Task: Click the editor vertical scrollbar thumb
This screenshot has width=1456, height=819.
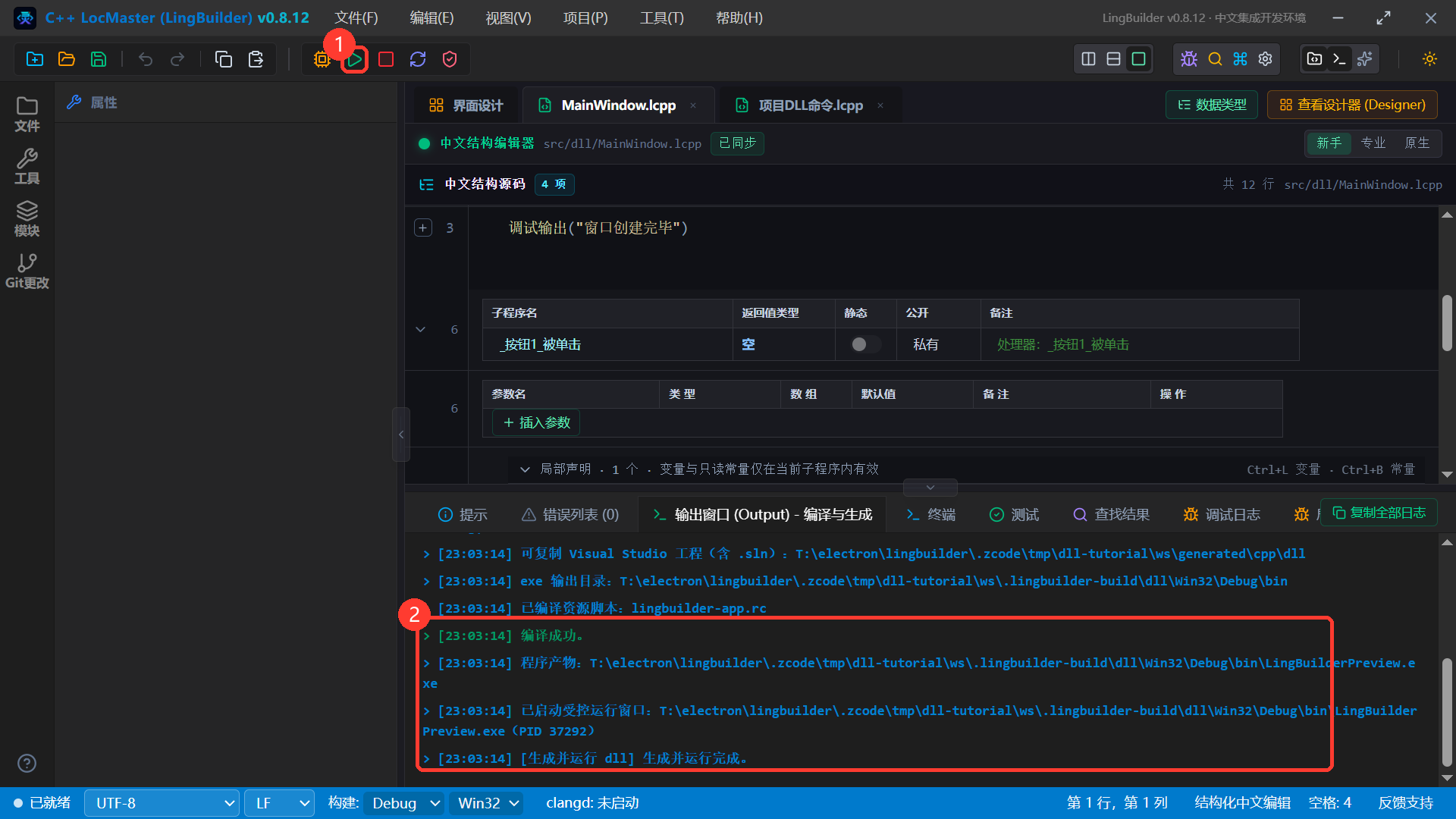Action: (1447, 323)
